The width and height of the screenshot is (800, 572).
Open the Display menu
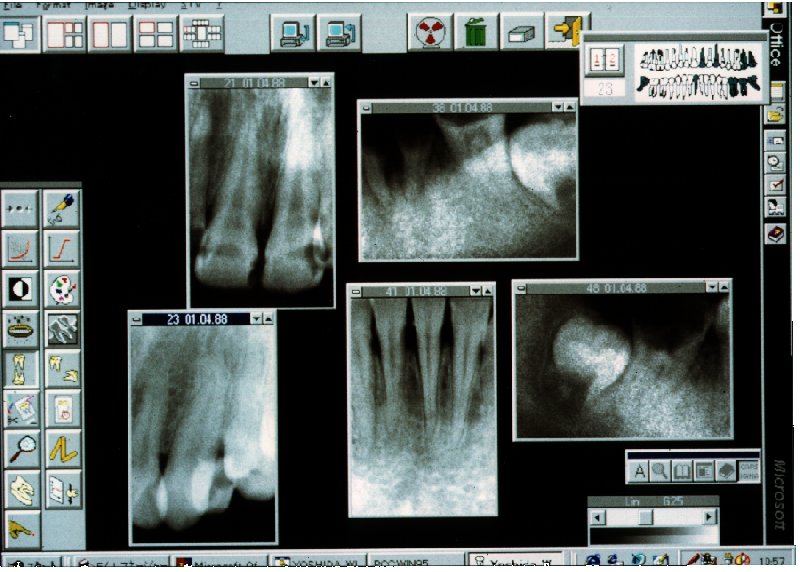pos(140,4)
